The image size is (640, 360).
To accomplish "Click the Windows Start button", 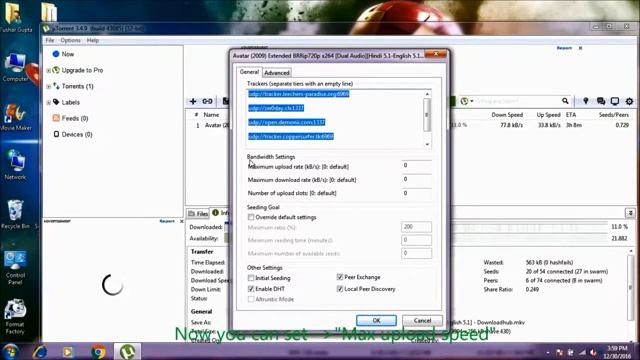I will click(x=10, y=352).
